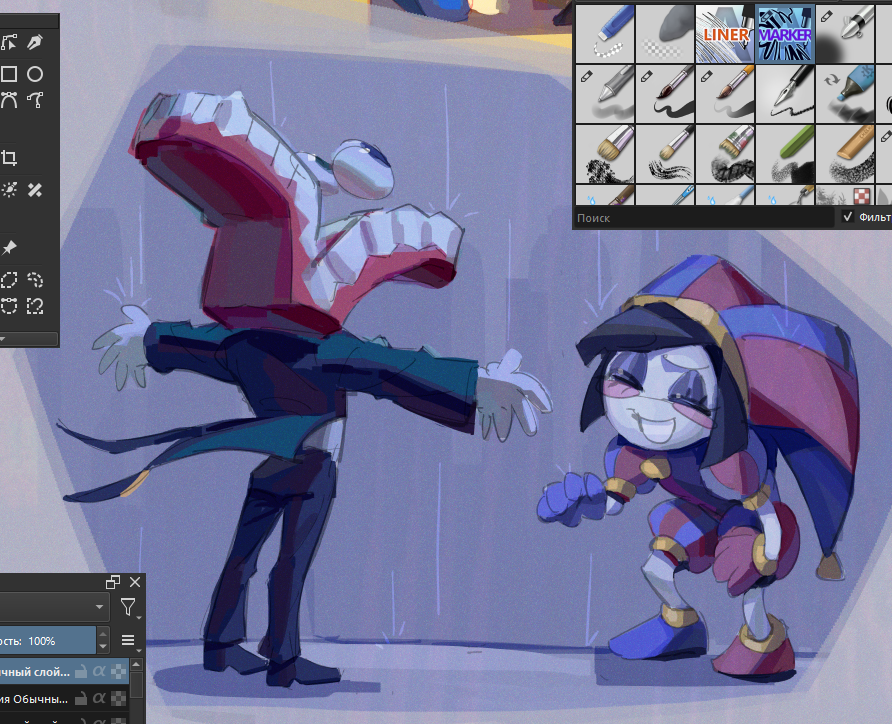Viewport: 892px width, 724px height.
Task: Click the brush preset search field Поиск
Action: (x=704, y=218)
